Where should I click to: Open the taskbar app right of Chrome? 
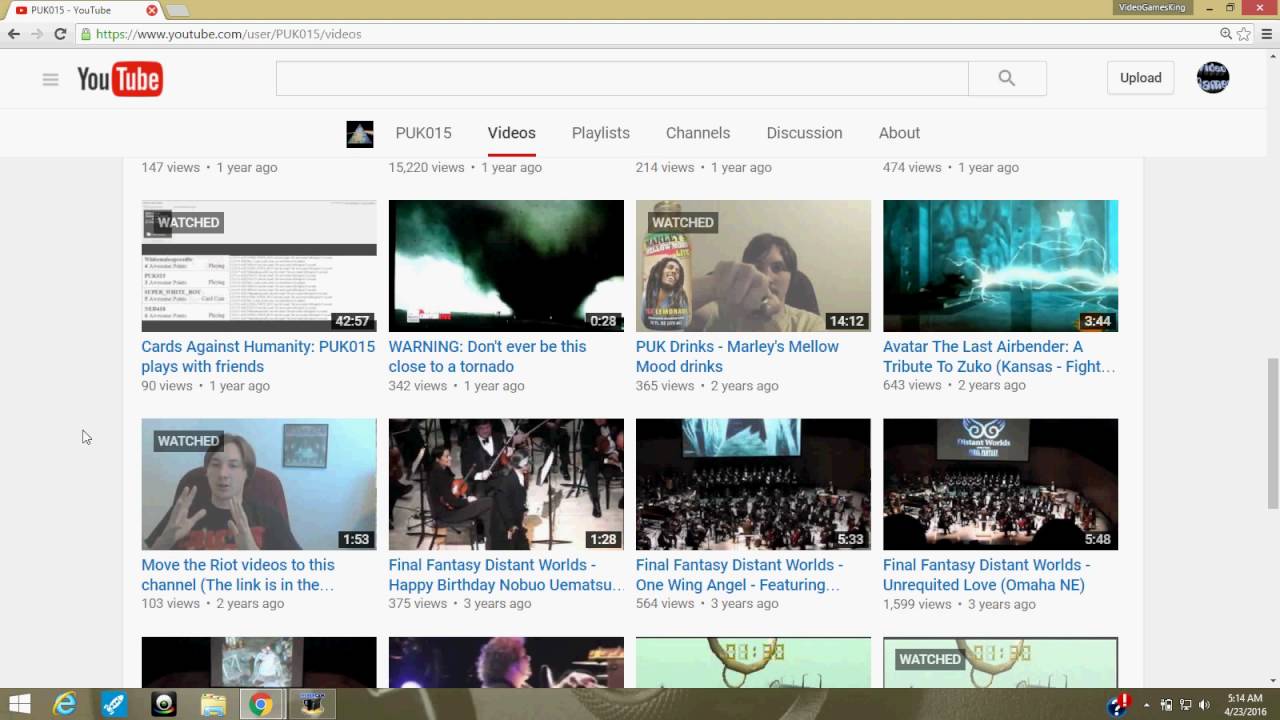coord(312,704)
